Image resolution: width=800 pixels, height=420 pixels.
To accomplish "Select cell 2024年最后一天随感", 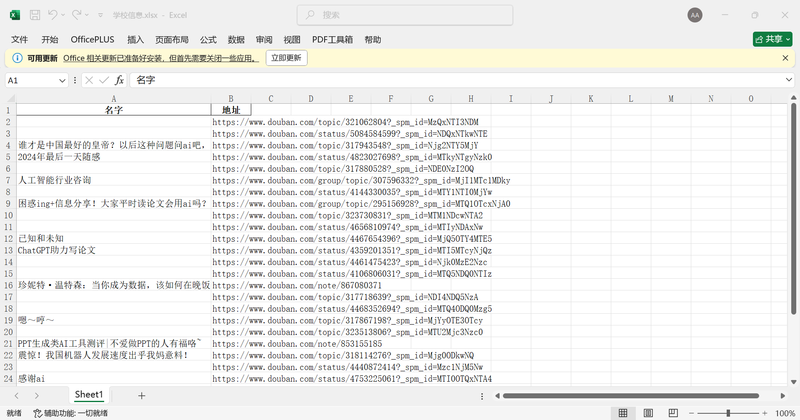I will 114,157.
